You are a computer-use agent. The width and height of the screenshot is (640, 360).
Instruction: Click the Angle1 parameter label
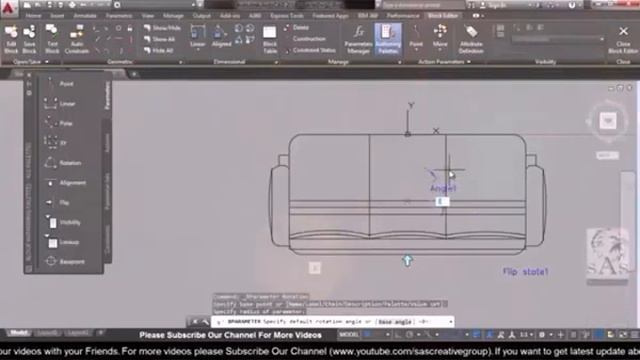443,188
